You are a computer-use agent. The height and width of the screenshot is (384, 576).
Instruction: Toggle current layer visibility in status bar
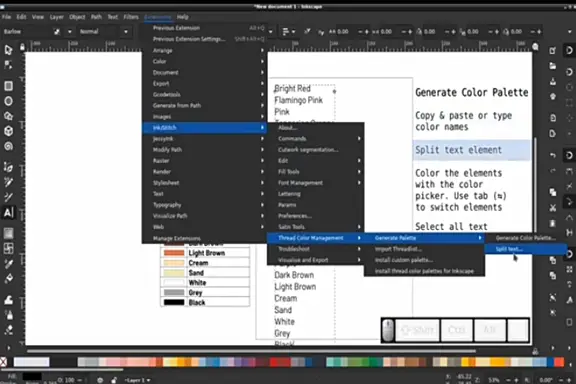(x=100, y=380)
